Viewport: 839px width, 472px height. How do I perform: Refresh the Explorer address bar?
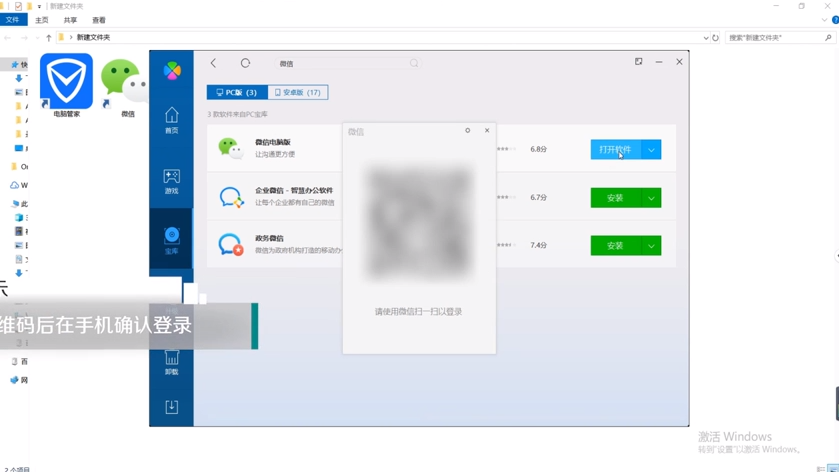pyautogui.click(x=715, y=37)
